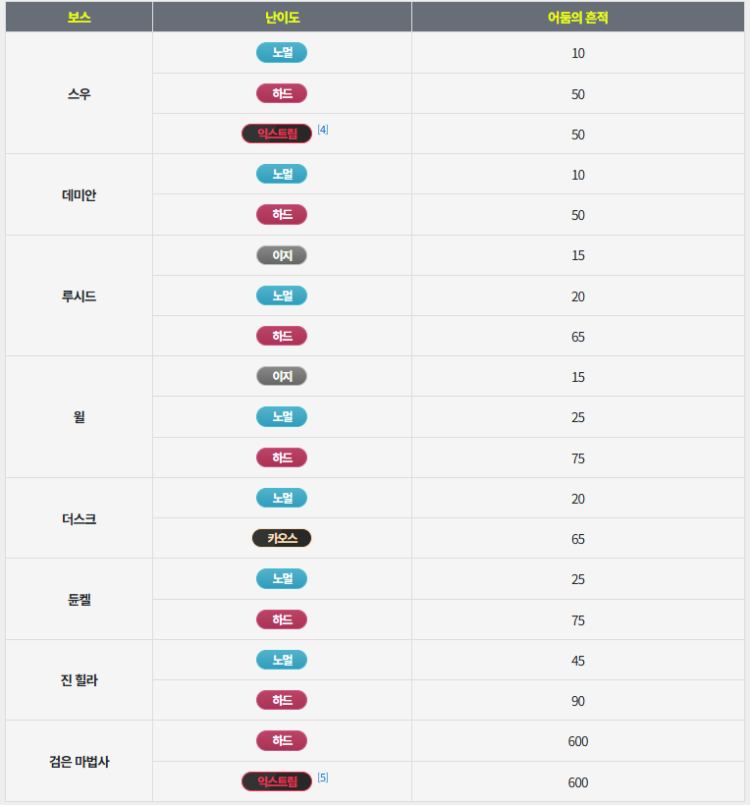Click the 더스크 boss name cell
Viewport: 750px width, 805px height.
(x=79, y=518)
